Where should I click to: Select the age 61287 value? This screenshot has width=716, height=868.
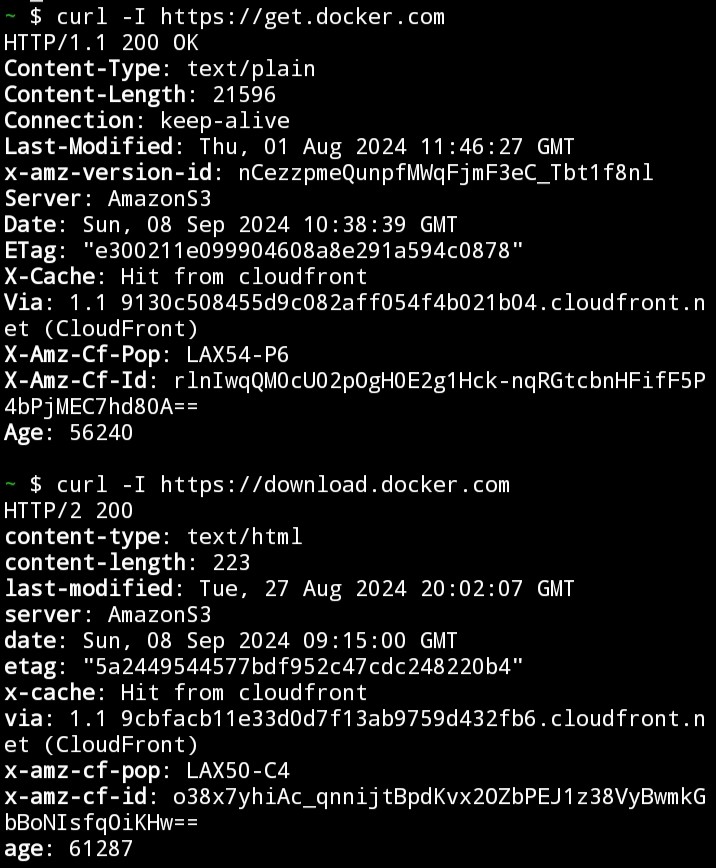(x=101, y=849)
